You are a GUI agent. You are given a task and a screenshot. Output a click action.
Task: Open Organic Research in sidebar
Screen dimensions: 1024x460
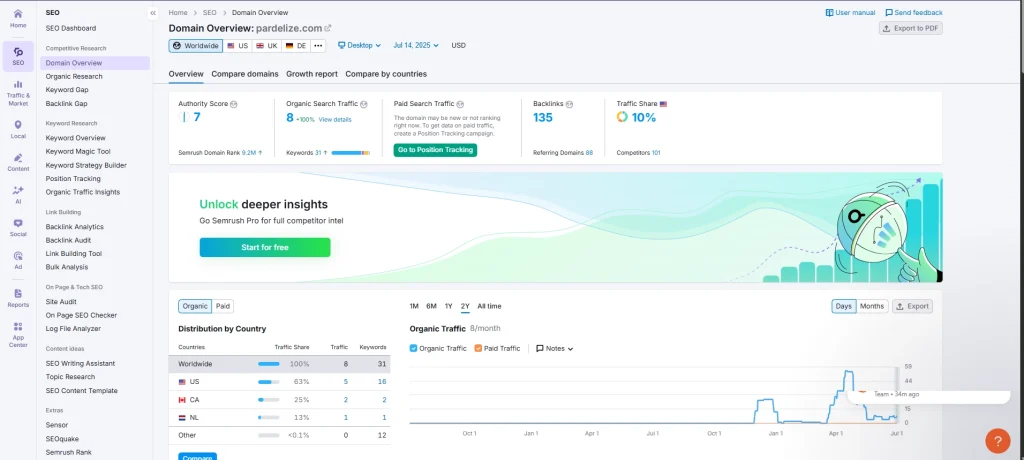[x=74, y=76]
